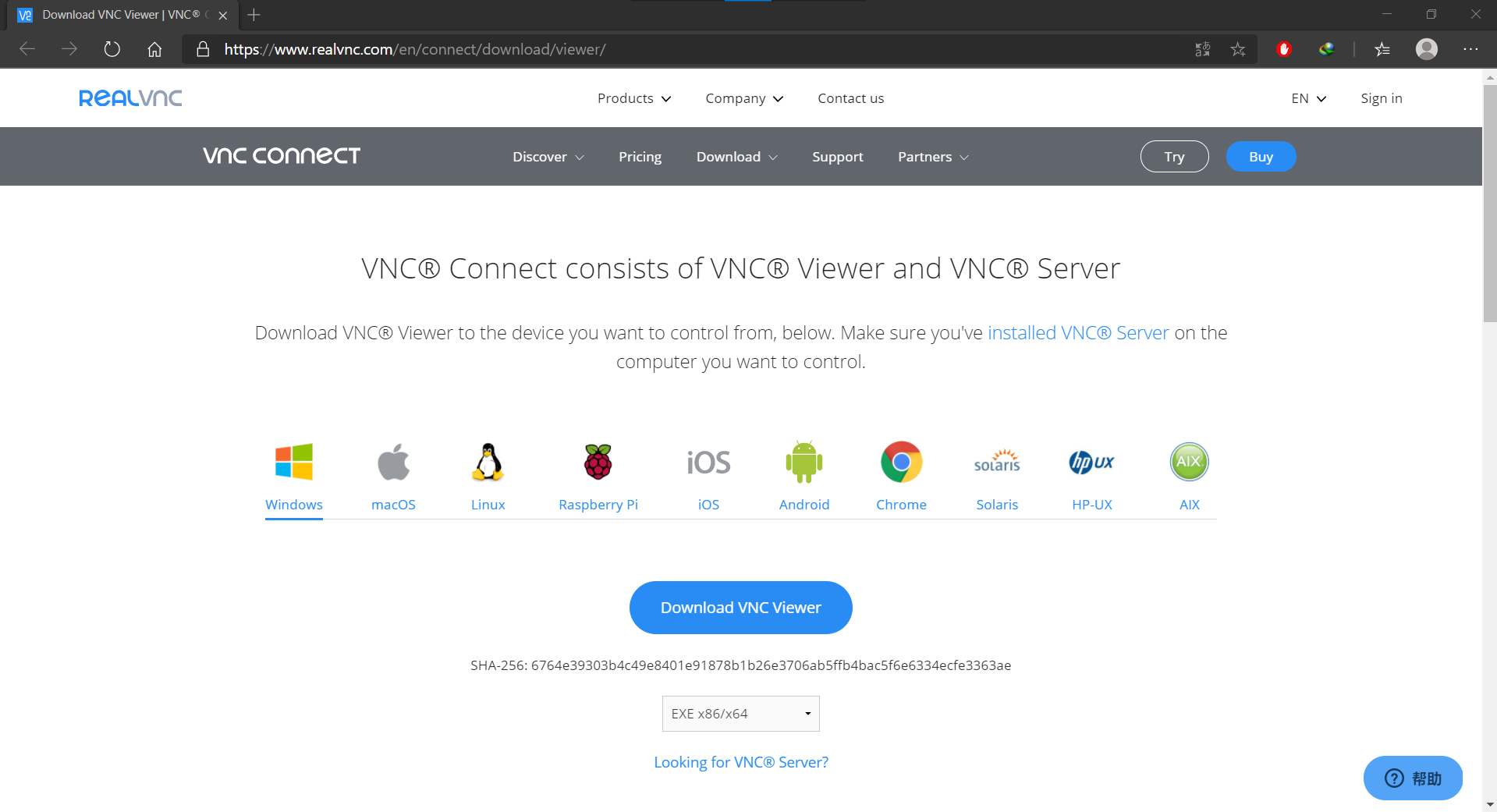The width and height of the screenshot is (1497, 812).
Task: Select the AIX platform icon
Action: click(1190, 462)
